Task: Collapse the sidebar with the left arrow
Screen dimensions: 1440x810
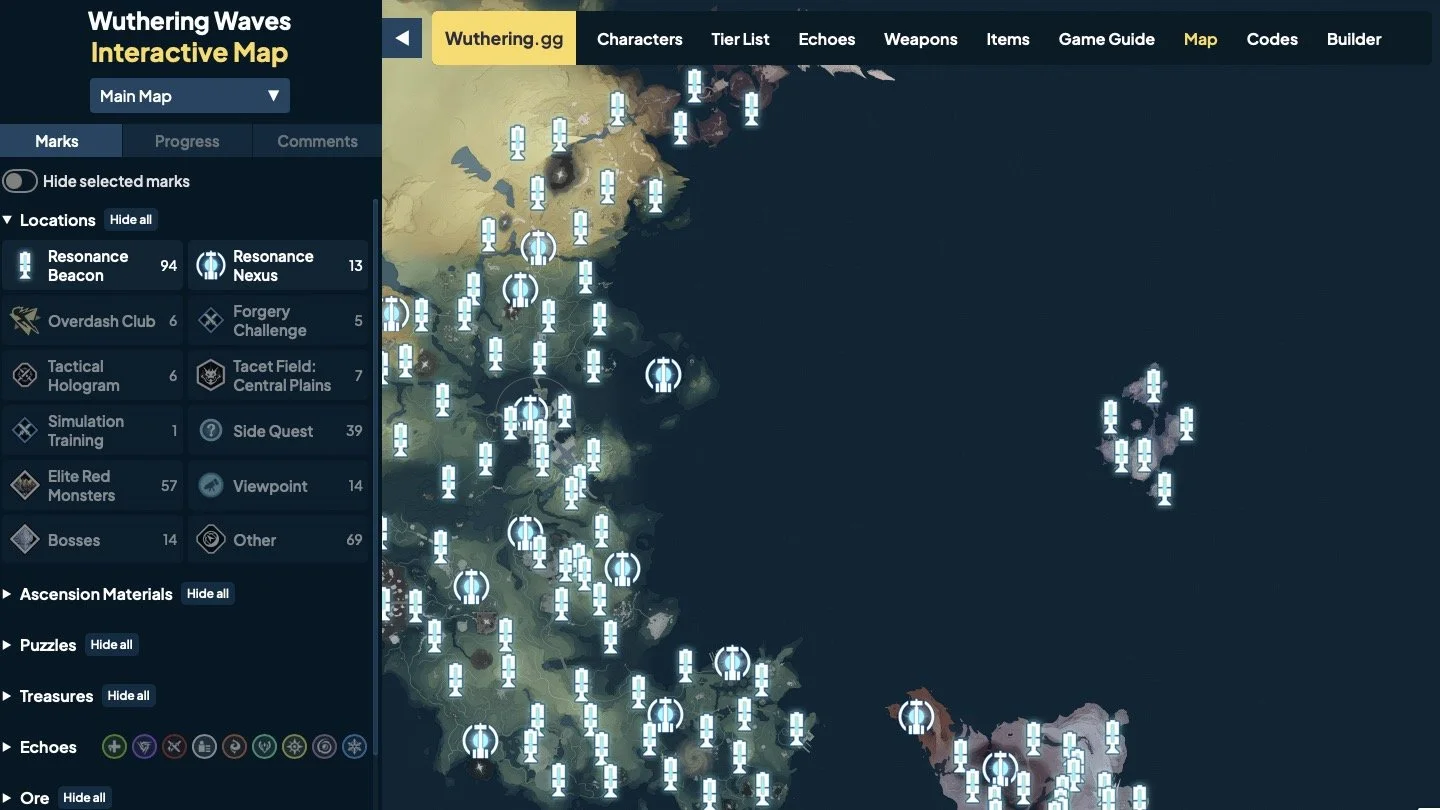Action: point(402,38)
